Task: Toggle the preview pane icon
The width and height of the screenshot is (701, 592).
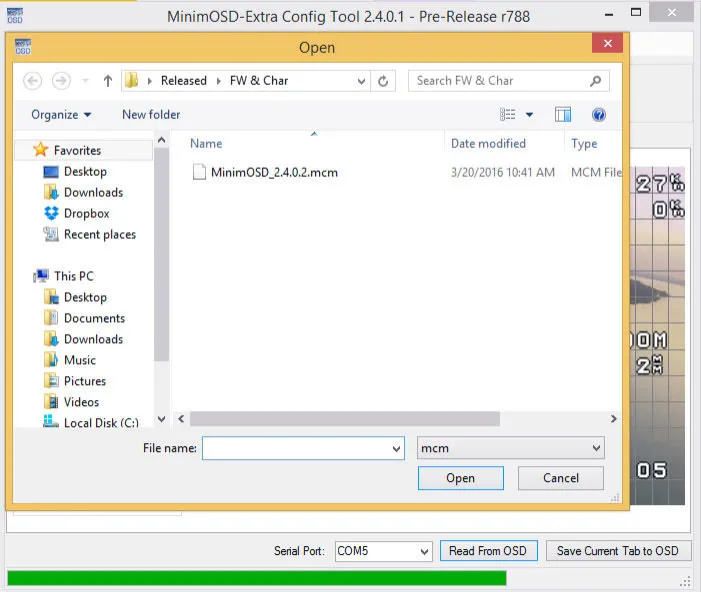Action: click(563, 115)
